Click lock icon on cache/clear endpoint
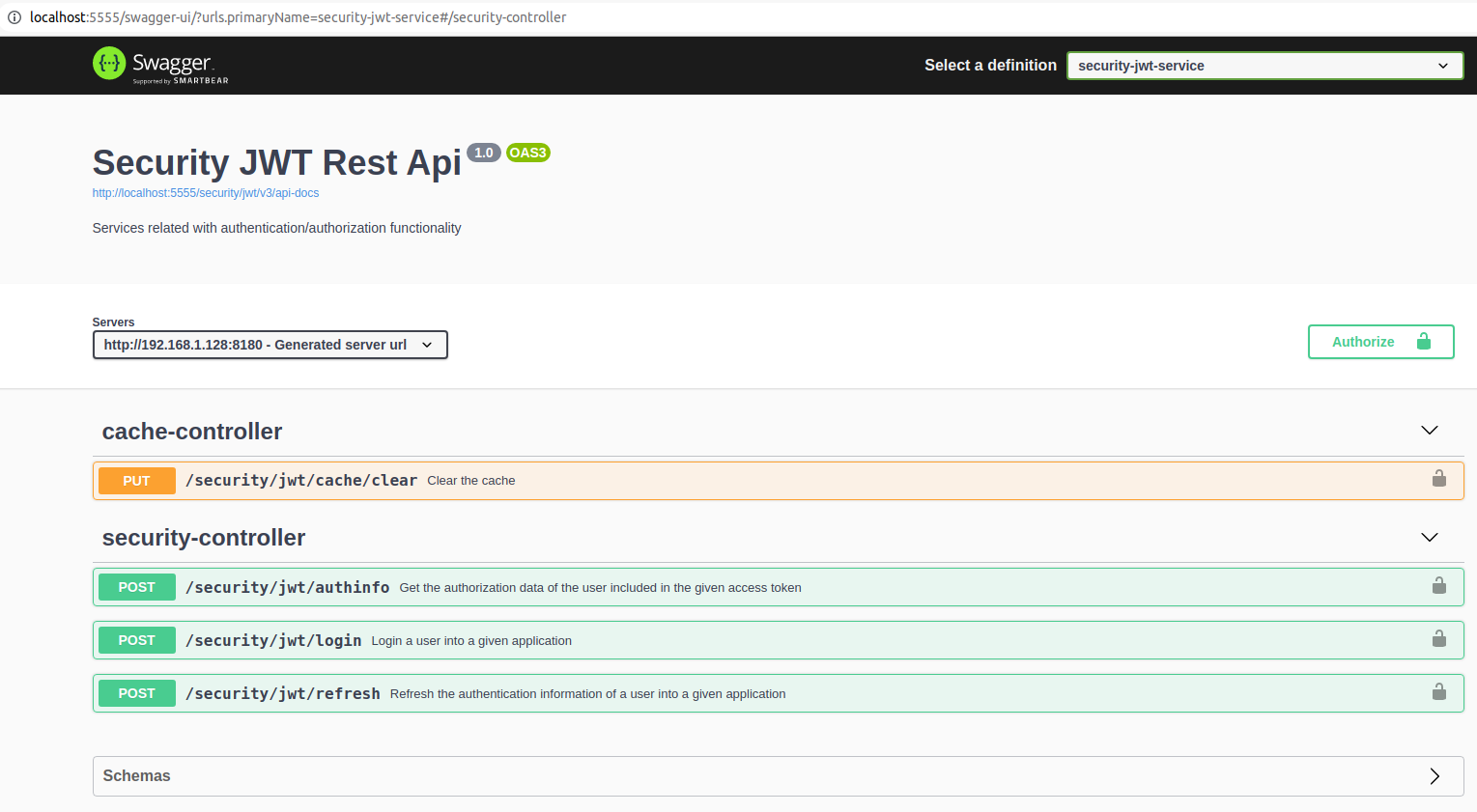The width and height of the screenshot is (1477, 812). (1438, 479)
